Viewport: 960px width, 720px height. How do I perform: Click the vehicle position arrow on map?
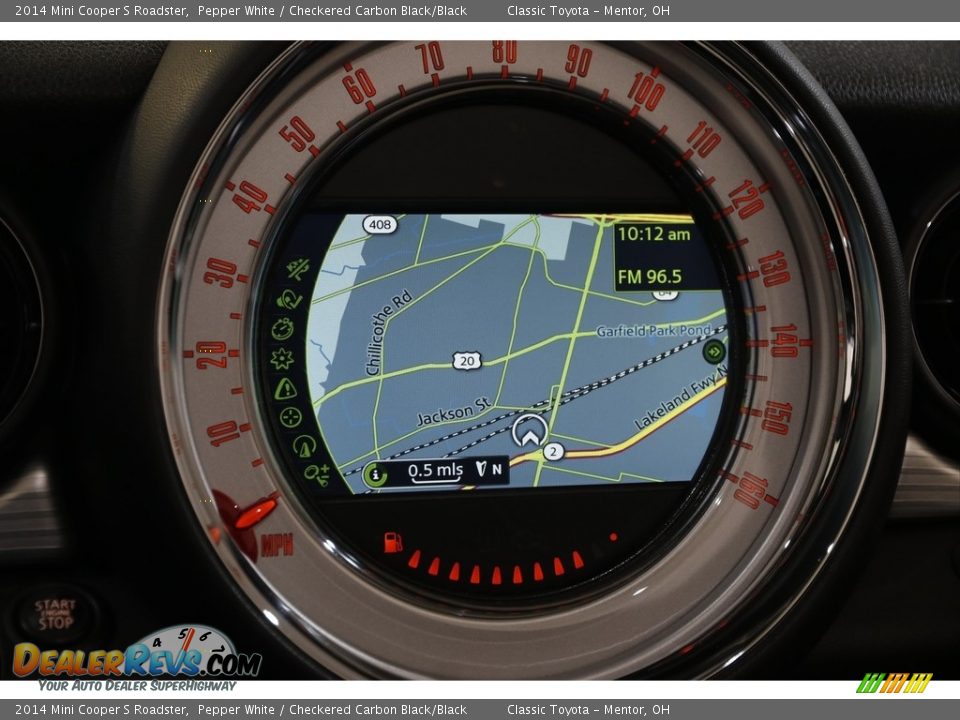point(529,431)
